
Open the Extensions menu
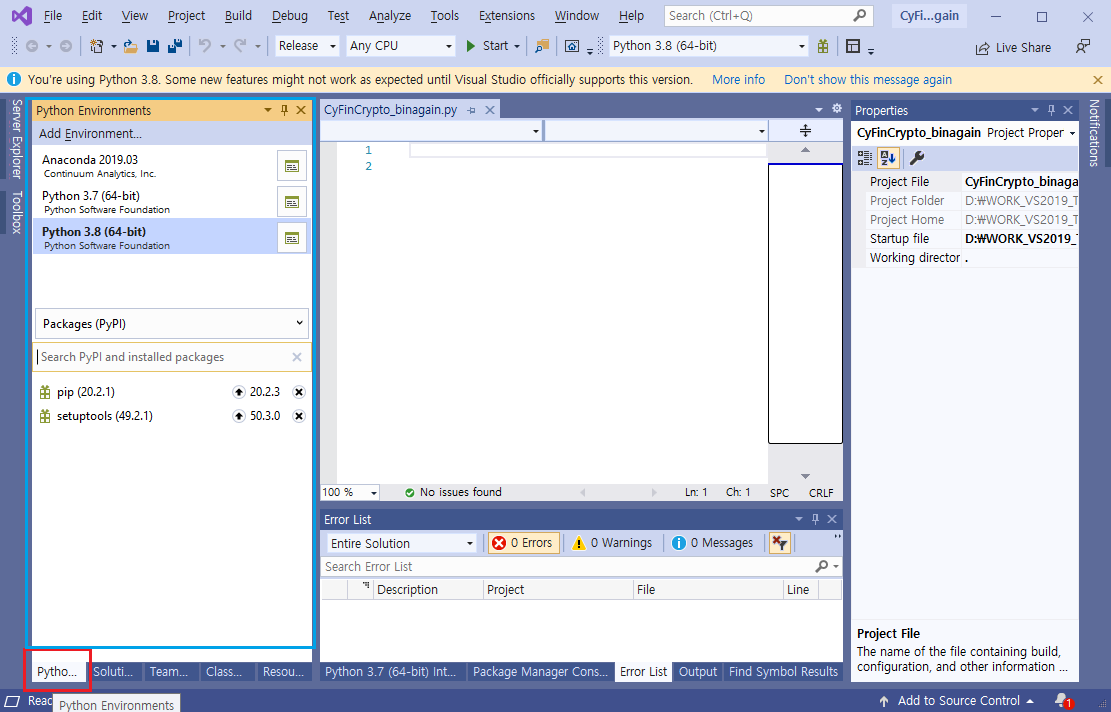(507, 16)
